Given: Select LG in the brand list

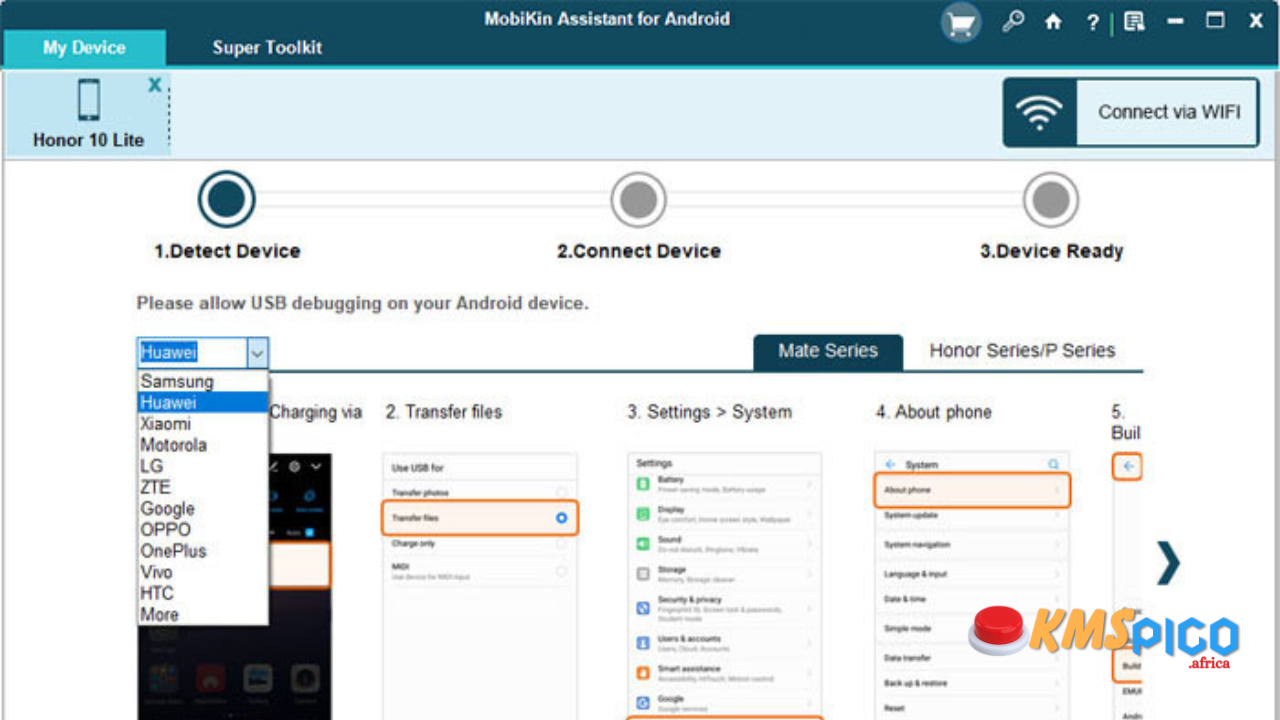Looking at the screenshot, I should coord(202,466).
